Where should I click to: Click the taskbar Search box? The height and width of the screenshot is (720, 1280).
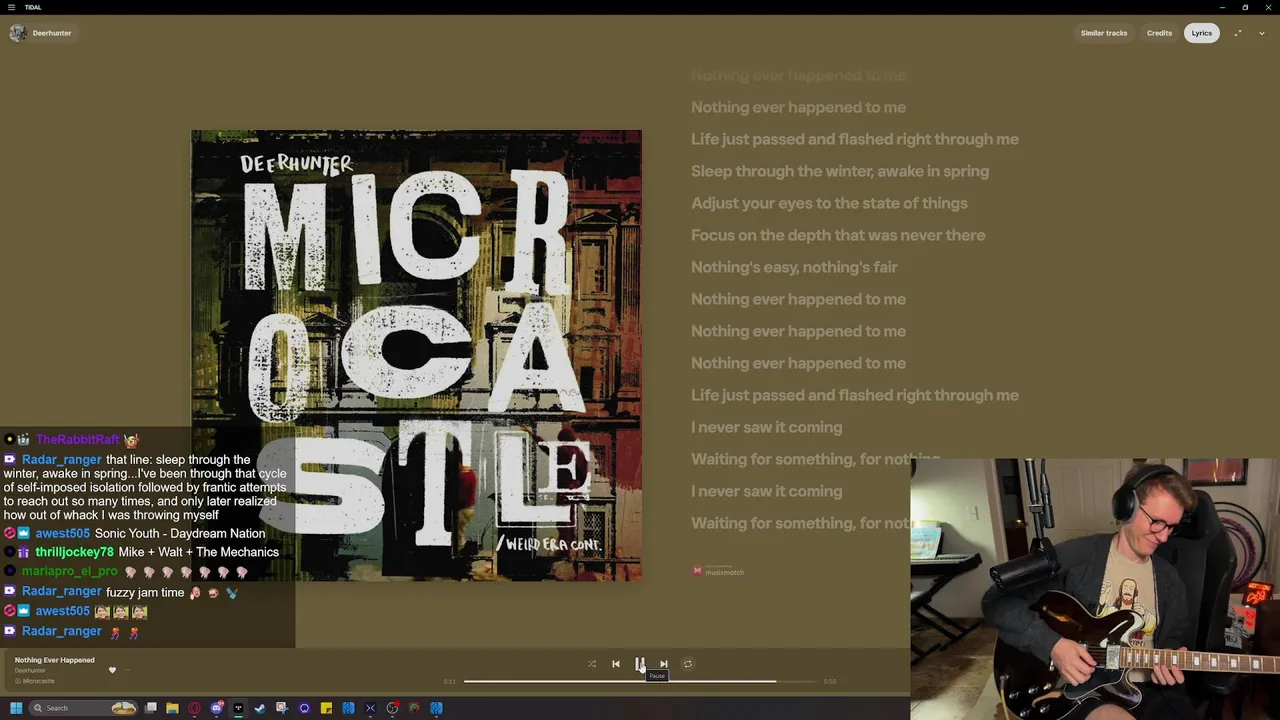coord(82,708)
